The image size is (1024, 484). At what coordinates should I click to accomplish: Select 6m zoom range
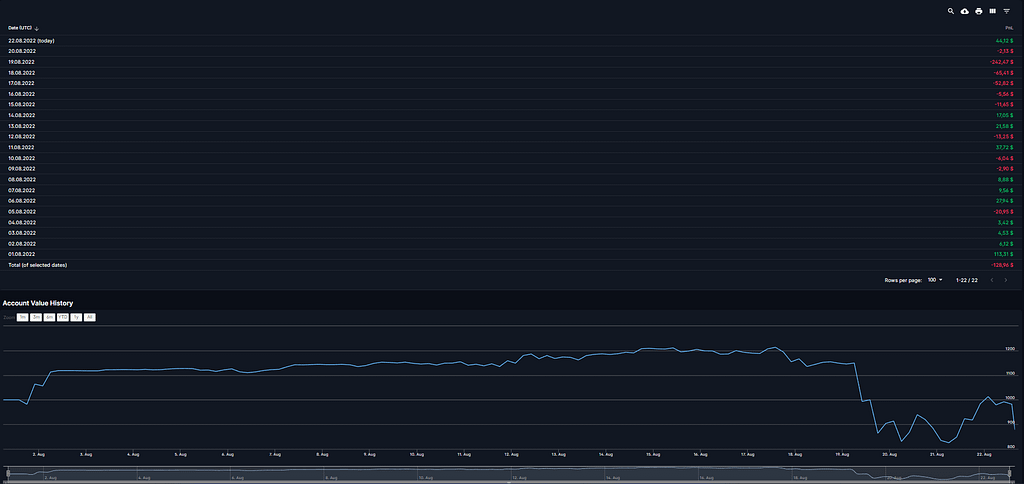tap(50, 317)
